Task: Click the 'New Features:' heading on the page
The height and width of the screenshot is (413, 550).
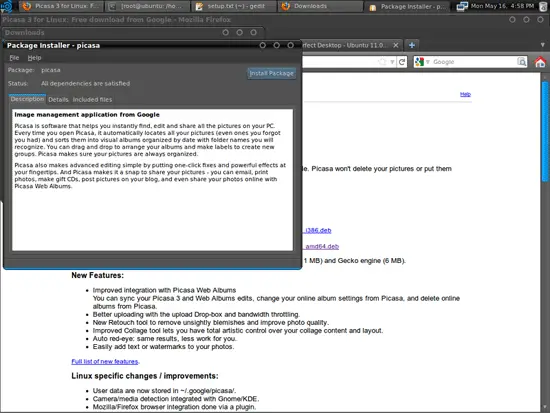Action: click(98, 275)
